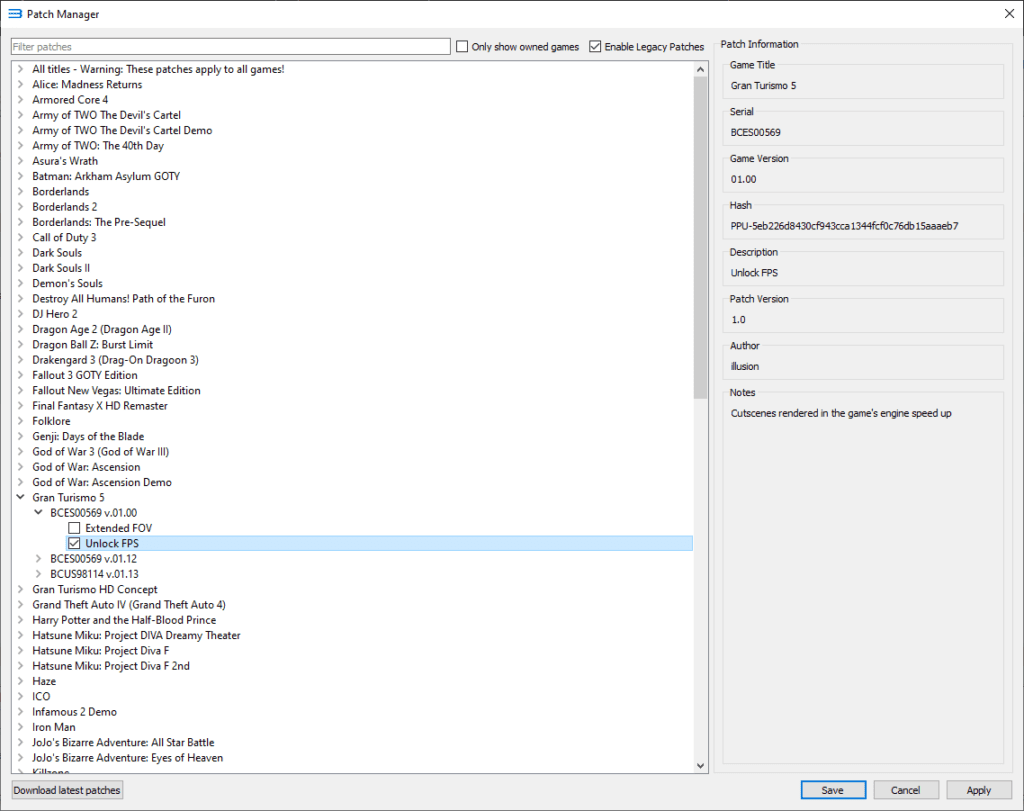The image size is (1024, 811).
Task: Expand the BCES00569 v.01.12 entry
Action: click(39, 559)
